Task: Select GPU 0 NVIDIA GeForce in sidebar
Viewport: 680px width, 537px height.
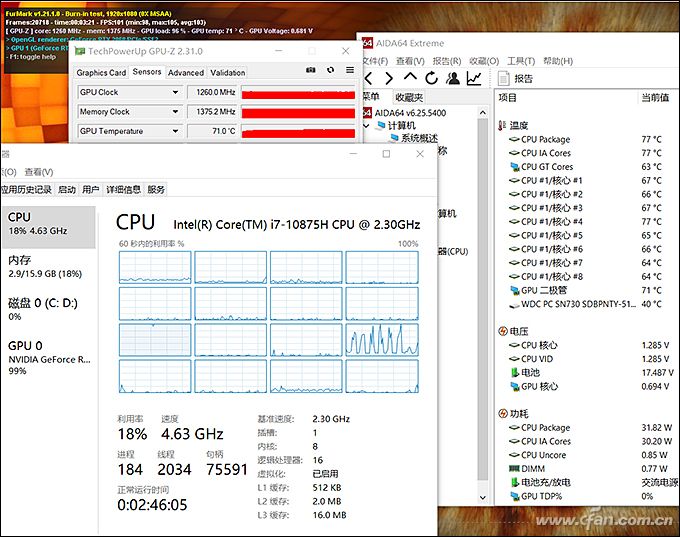Action: [x=48, y=358]
